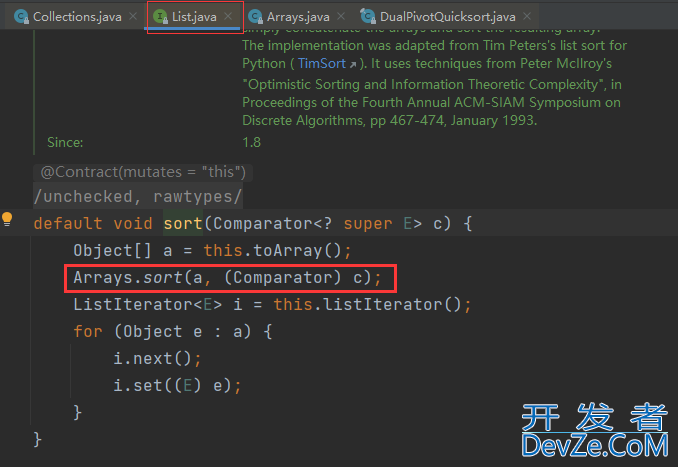Viewport: 678px width, 467px height.
Task: Click the Object[] a declaration
Action: pos(123,250)
